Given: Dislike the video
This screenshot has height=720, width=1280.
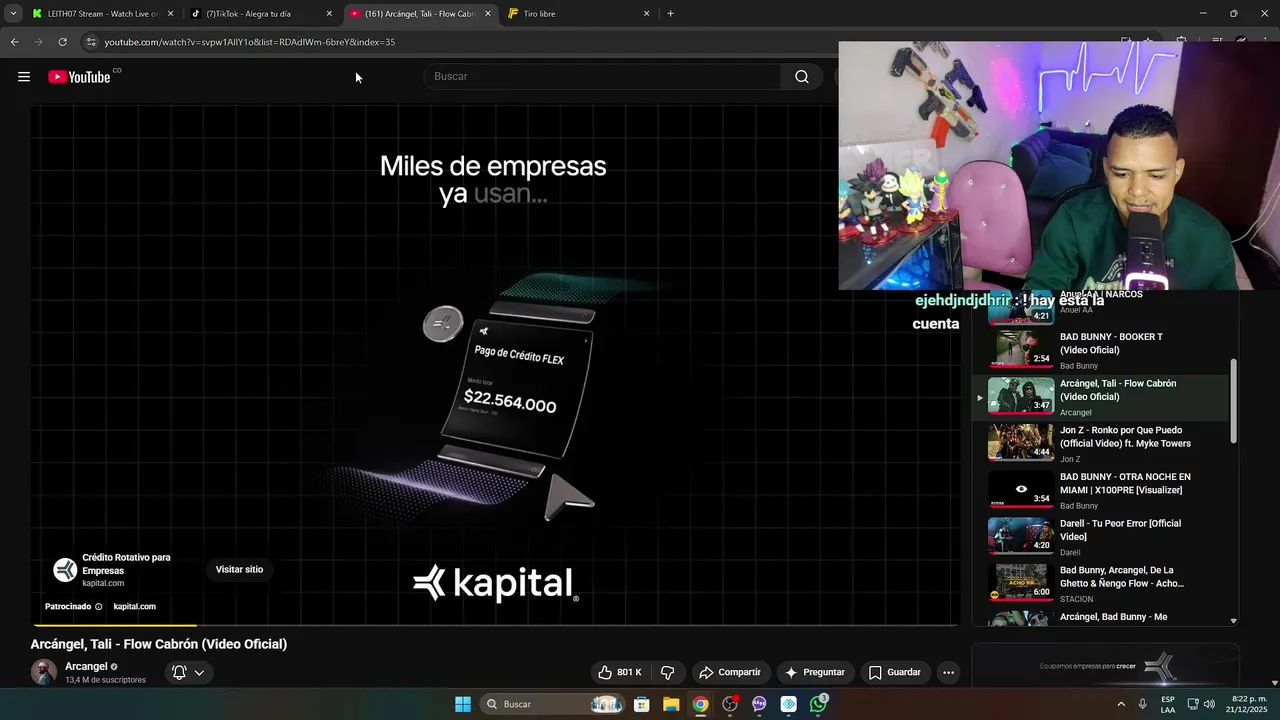Looking at the screenshot, I should 668,672.
